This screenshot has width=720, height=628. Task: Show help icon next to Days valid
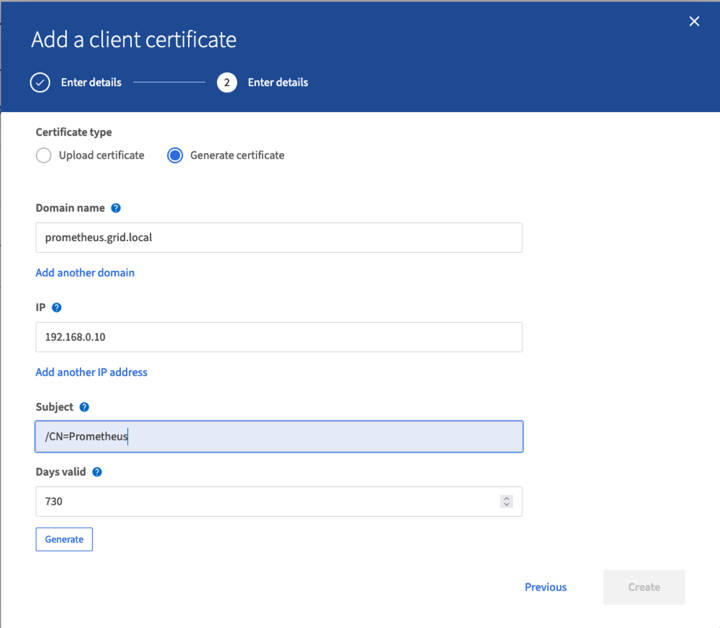[x=97, y=472]
